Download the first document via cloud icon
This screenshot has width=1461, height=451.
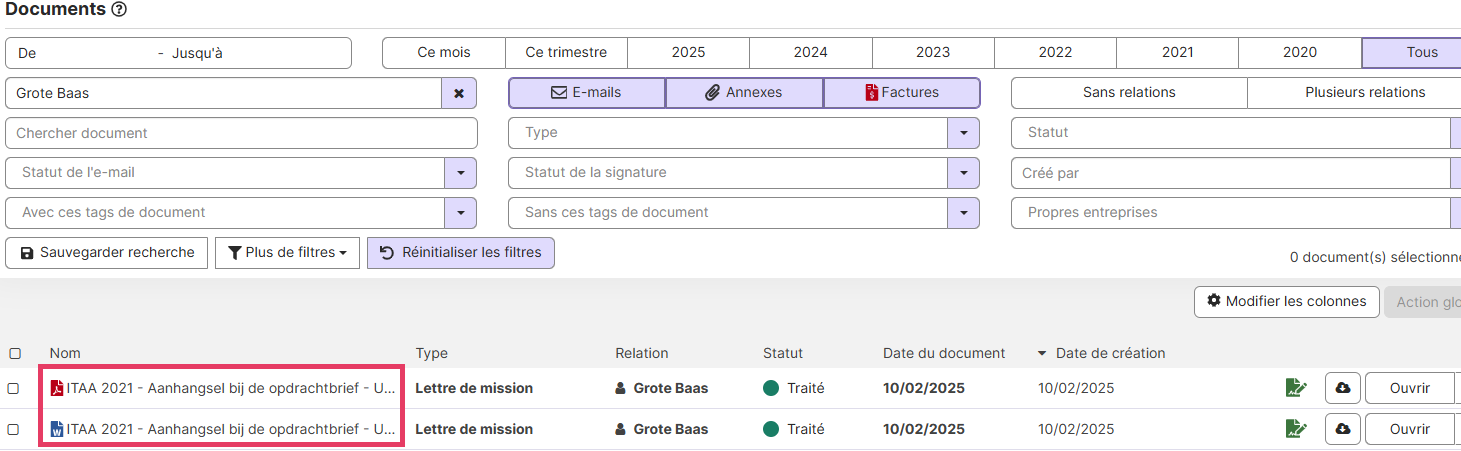[x=1342, y=388]
